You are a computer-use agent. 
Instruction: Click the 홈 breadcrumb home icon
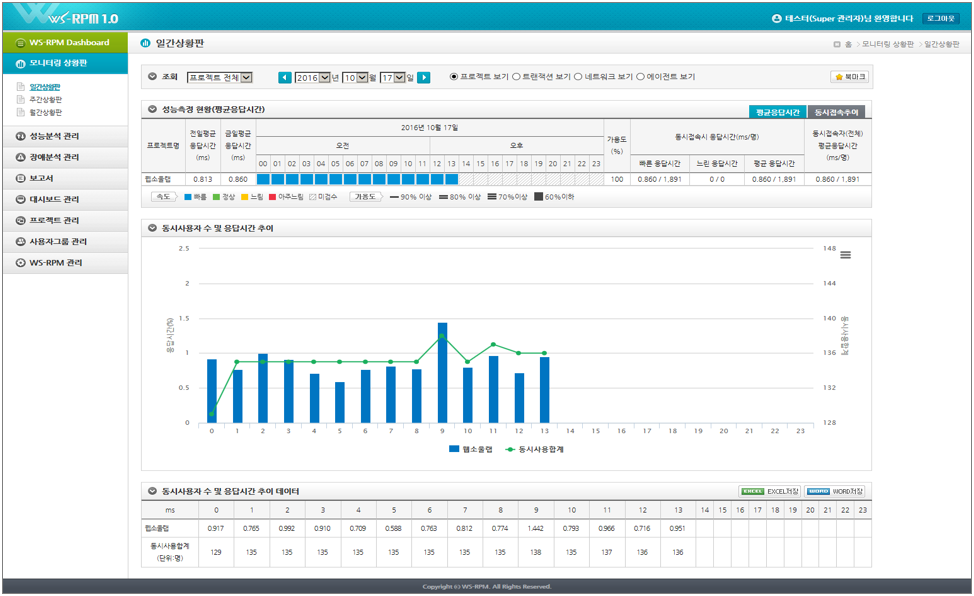click(x=837, y=44)
